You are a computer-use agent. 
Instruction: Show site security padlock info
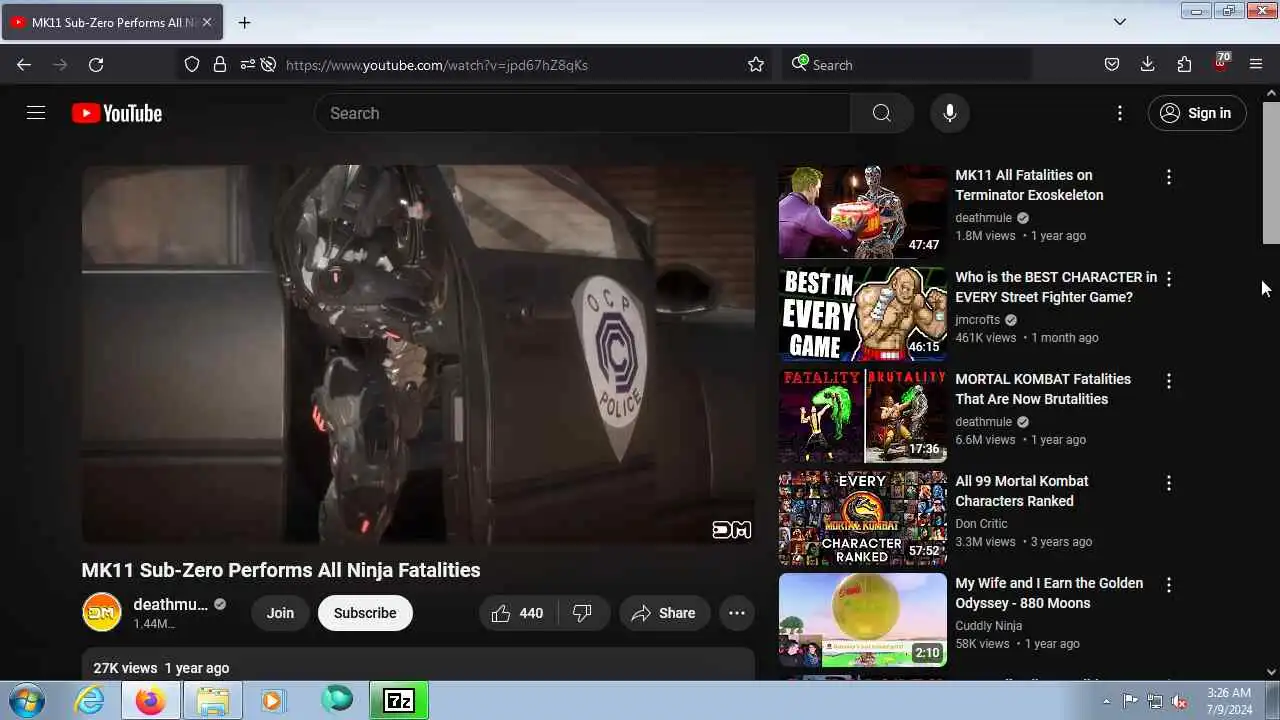(x=220, y=65)
